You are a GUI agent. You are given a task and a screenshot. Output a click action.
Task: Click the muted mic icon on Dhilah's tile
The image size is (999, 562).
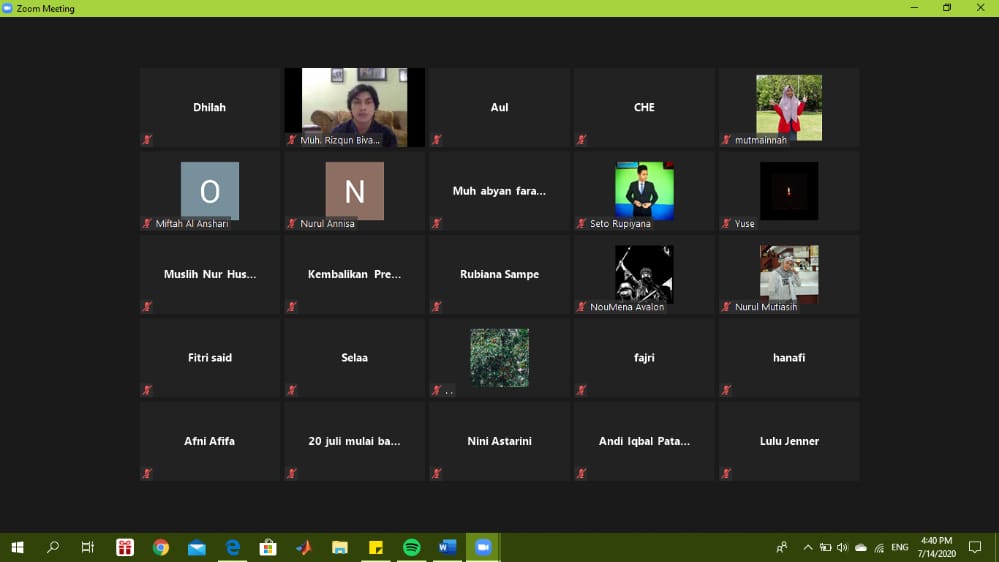pos(147,140)
